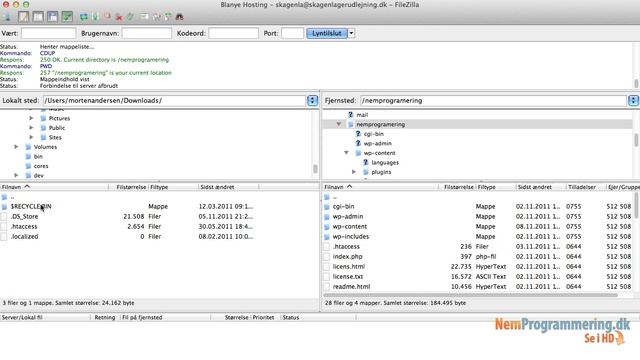The width and height of the screenshot is (640, 360).
Task: Sort remote files by Filnavn column
Action: (x=380, y=187)
